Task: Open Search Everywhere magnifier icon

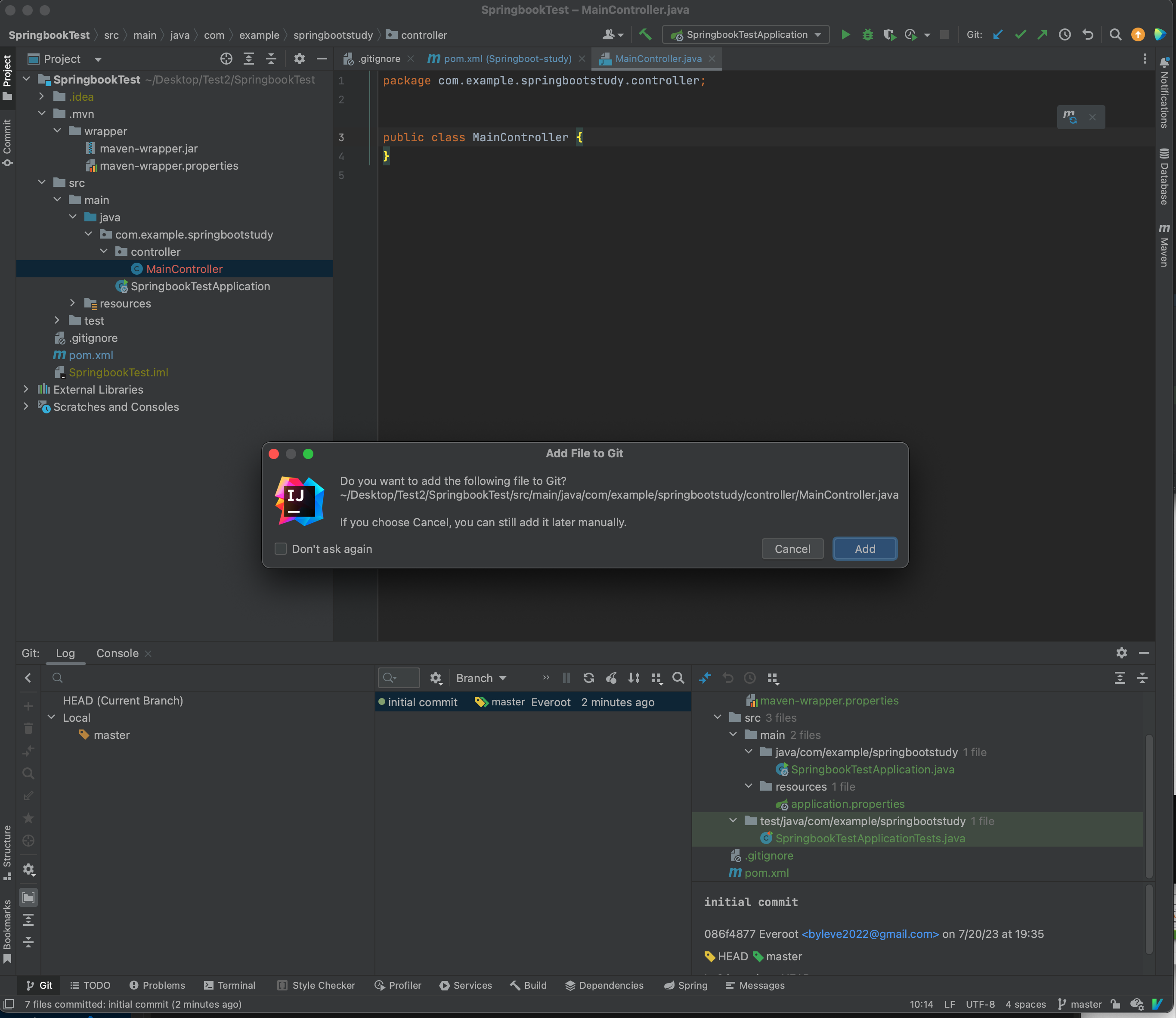Action: (1115, 34)
